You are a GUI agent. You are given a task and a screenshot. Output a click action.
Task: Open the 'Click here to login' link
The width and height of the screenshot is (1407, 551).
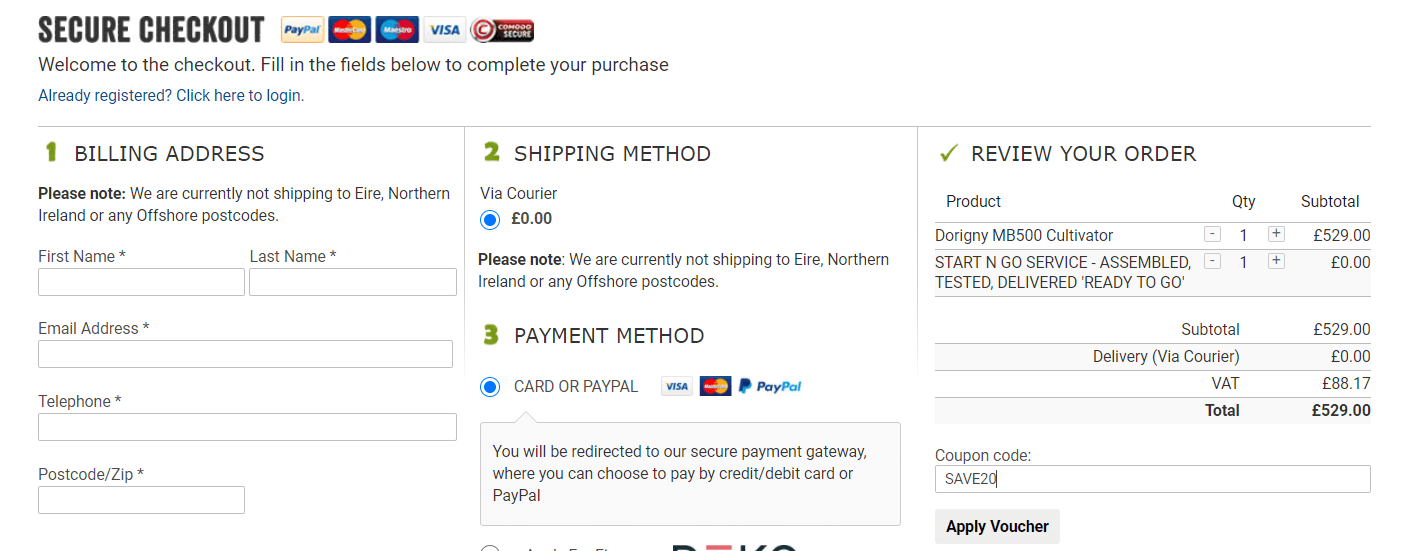click(238, 96)
